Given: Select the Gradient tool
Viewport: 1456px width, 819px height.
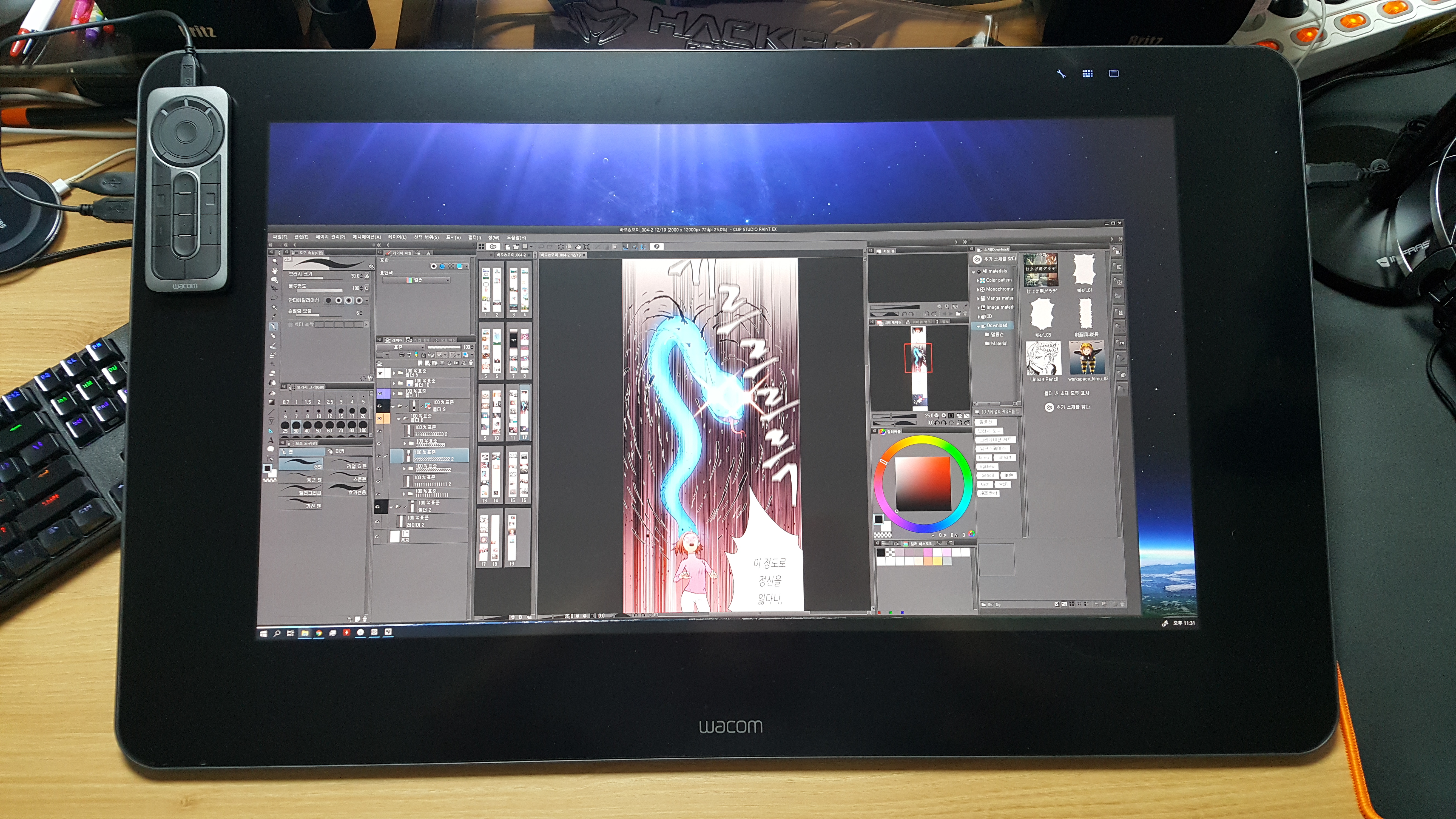Looking at the screenshot, I should (272, 402).
